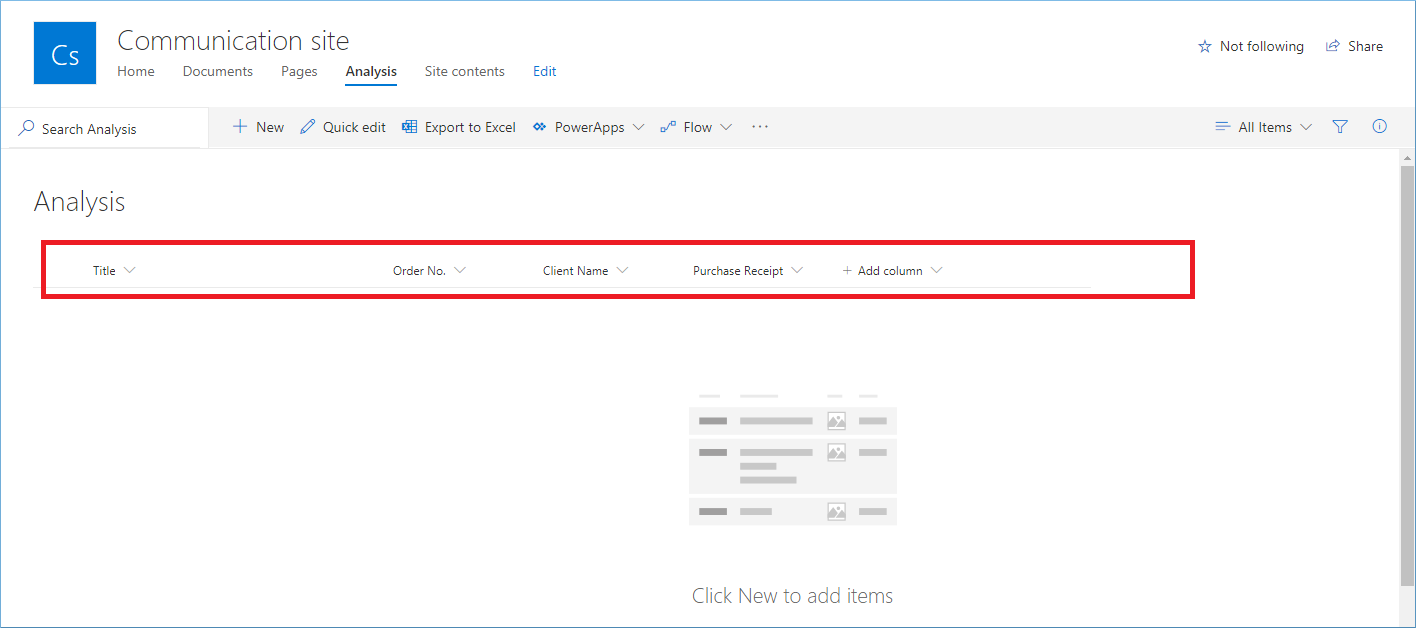The image size is (1416, 628).
Task: Open the filter pane icon
Action: (x=1340, y=127)
